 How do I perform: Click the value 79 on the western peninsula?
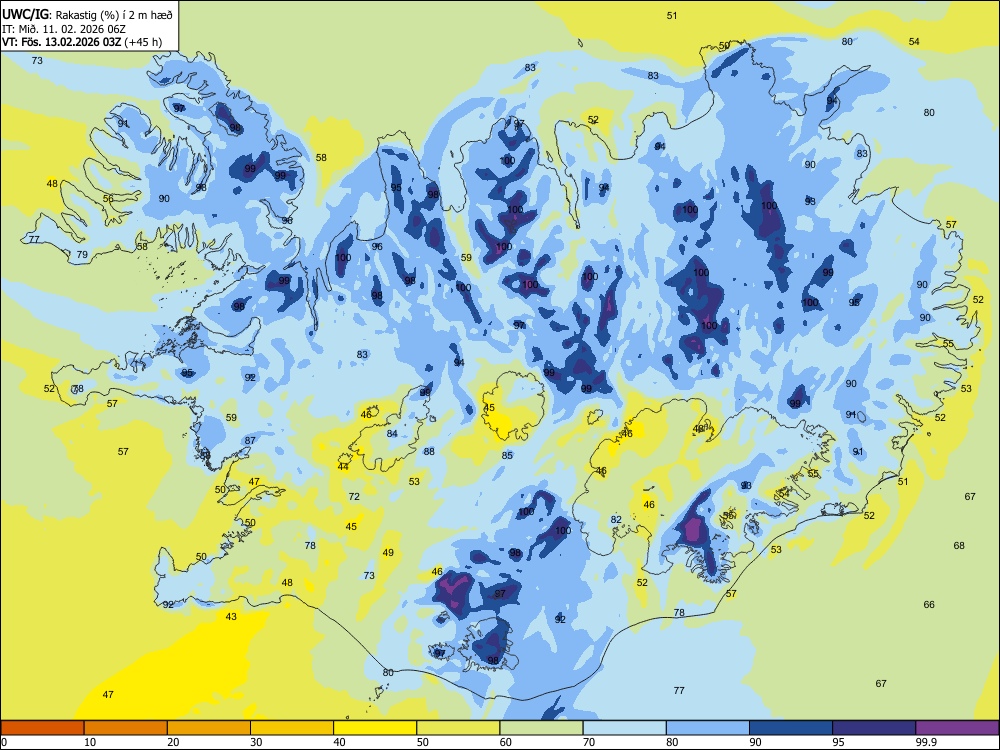(x=82, y=255)
